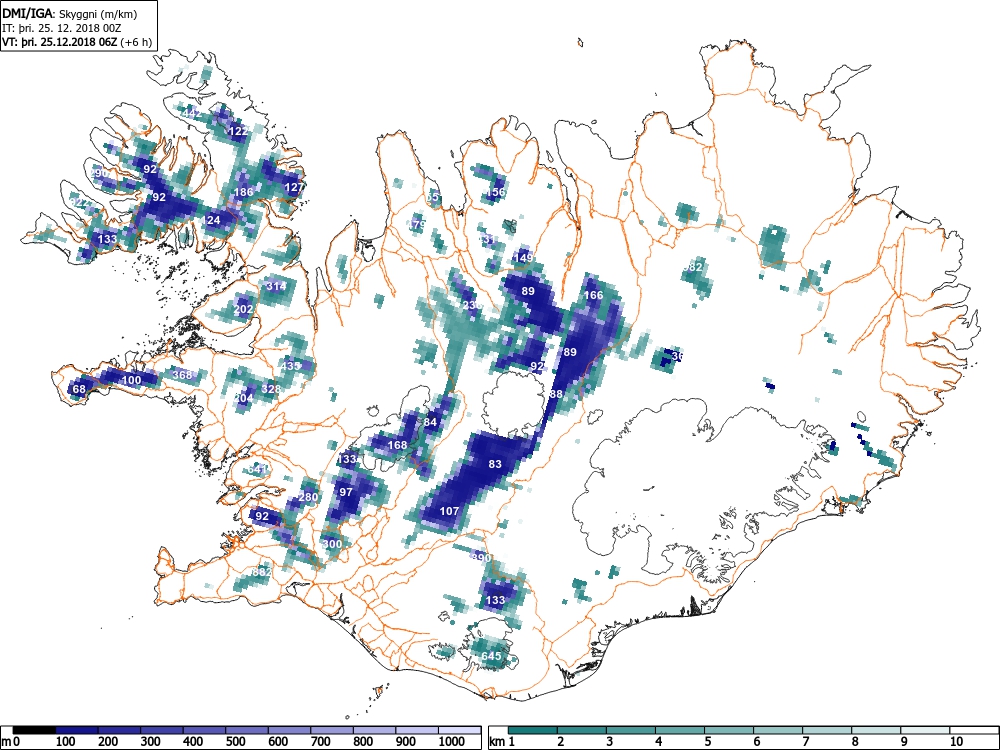Click the visibility value '882' in the southwest
Image resolution: width=1000 pixels, height=750 pixels.
pyautogui.click(x=262, y=572)
